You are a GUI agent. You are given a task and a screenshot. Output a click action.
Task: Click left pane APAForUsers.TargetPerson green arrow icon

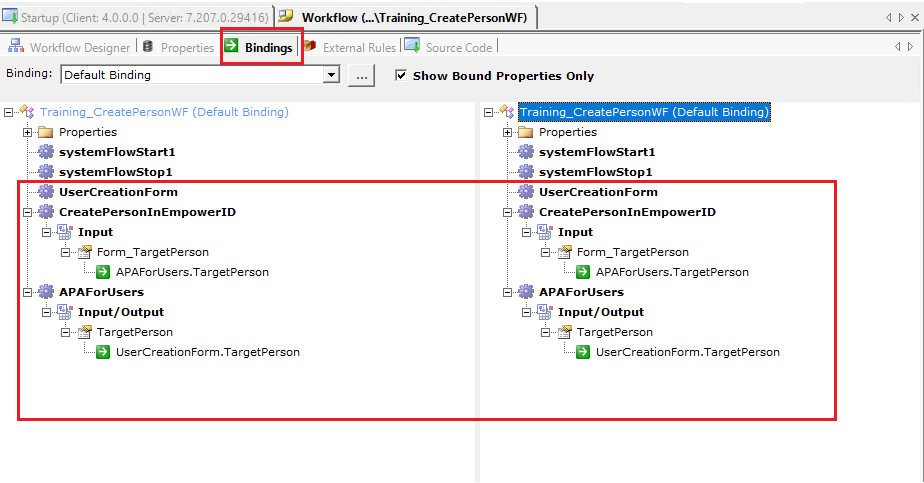pos(103,272)
